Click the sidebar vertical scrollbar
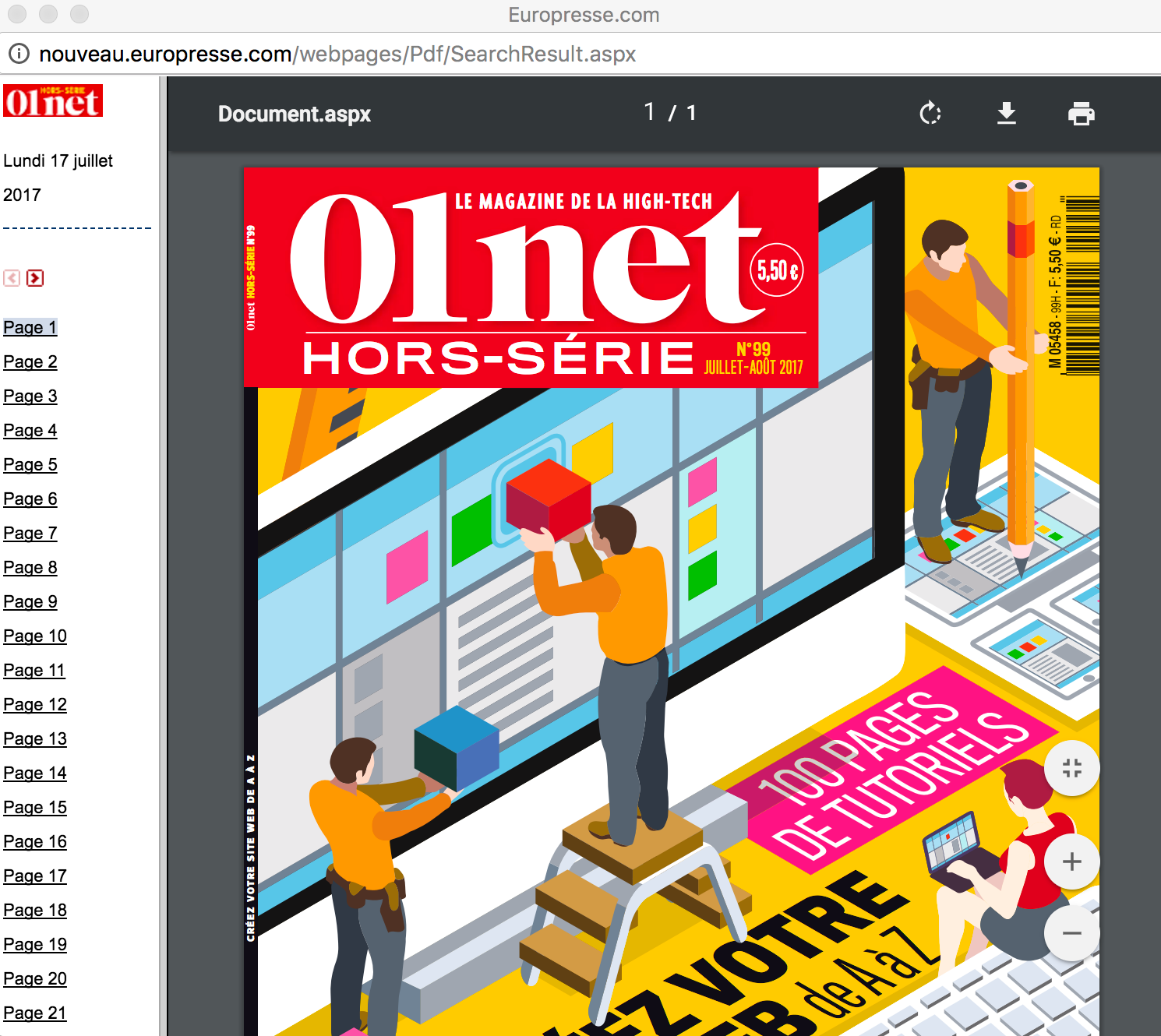The image size is (1161, 1036). click(x=163, y=556)
